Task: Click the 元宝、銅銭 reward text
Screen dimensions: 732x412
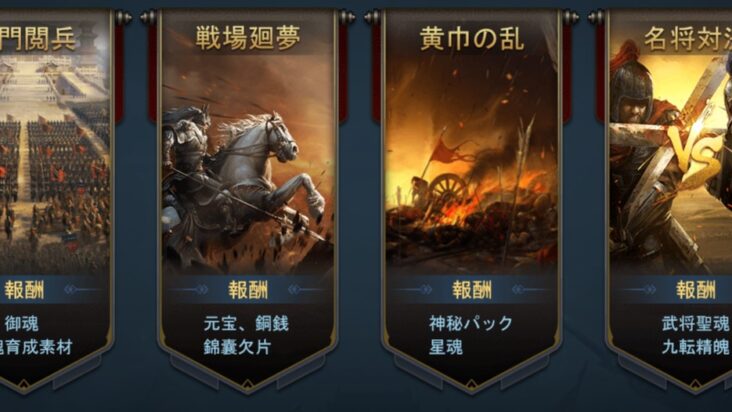Action: [x=246, y=323]
